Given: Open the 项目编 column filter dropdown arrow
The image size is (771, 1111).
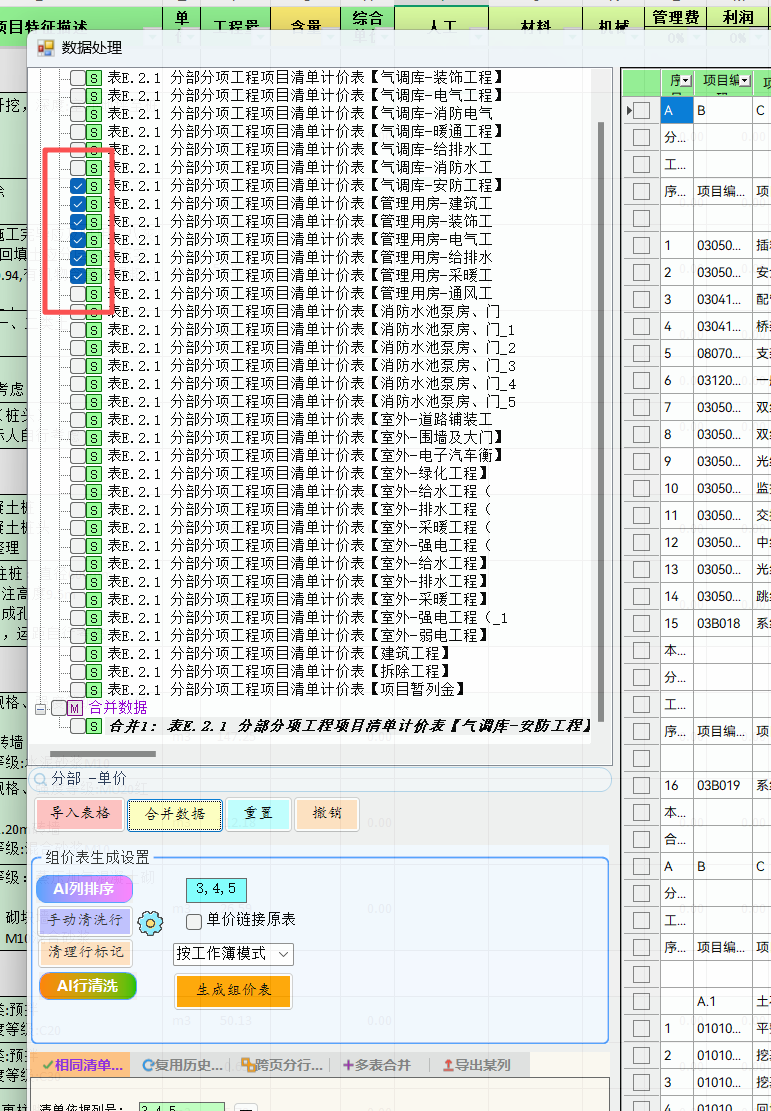Looking at the screenshot, I should [745, 81].
